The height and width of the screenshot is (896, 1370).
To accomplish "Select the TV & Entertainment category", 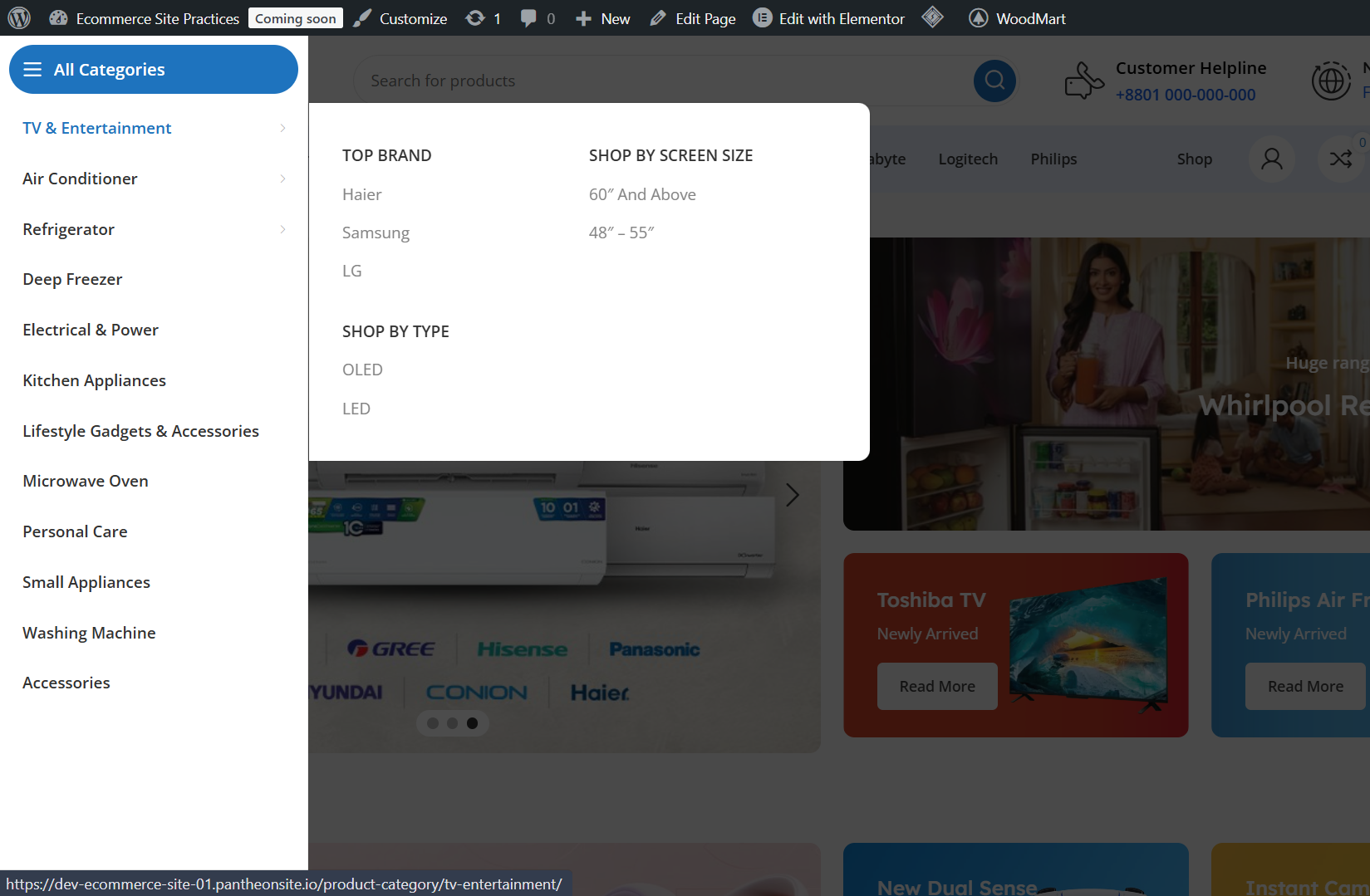I will (97, 128).
